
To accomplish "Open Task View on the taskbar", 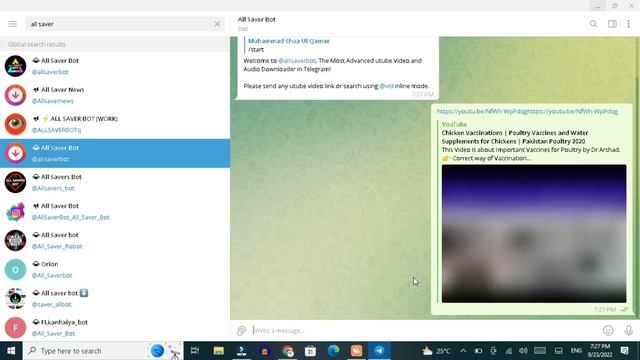I will click(x=195, y=351).
